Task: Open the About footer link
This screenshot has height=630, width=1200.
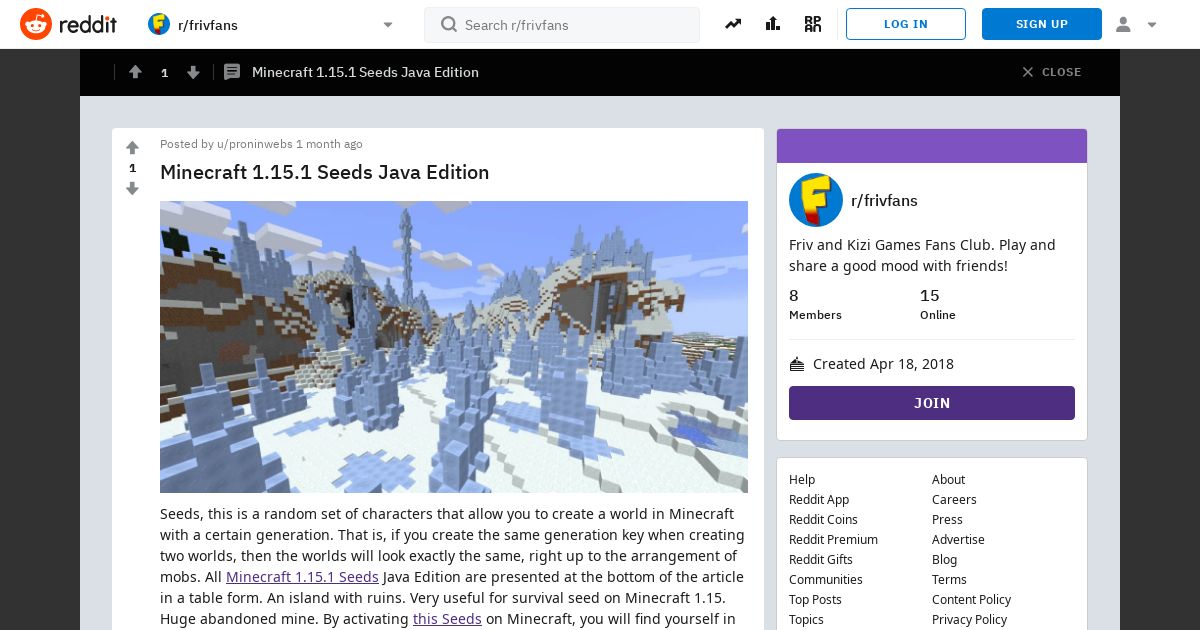Action: pyautogui.click(x=948, y=479)
